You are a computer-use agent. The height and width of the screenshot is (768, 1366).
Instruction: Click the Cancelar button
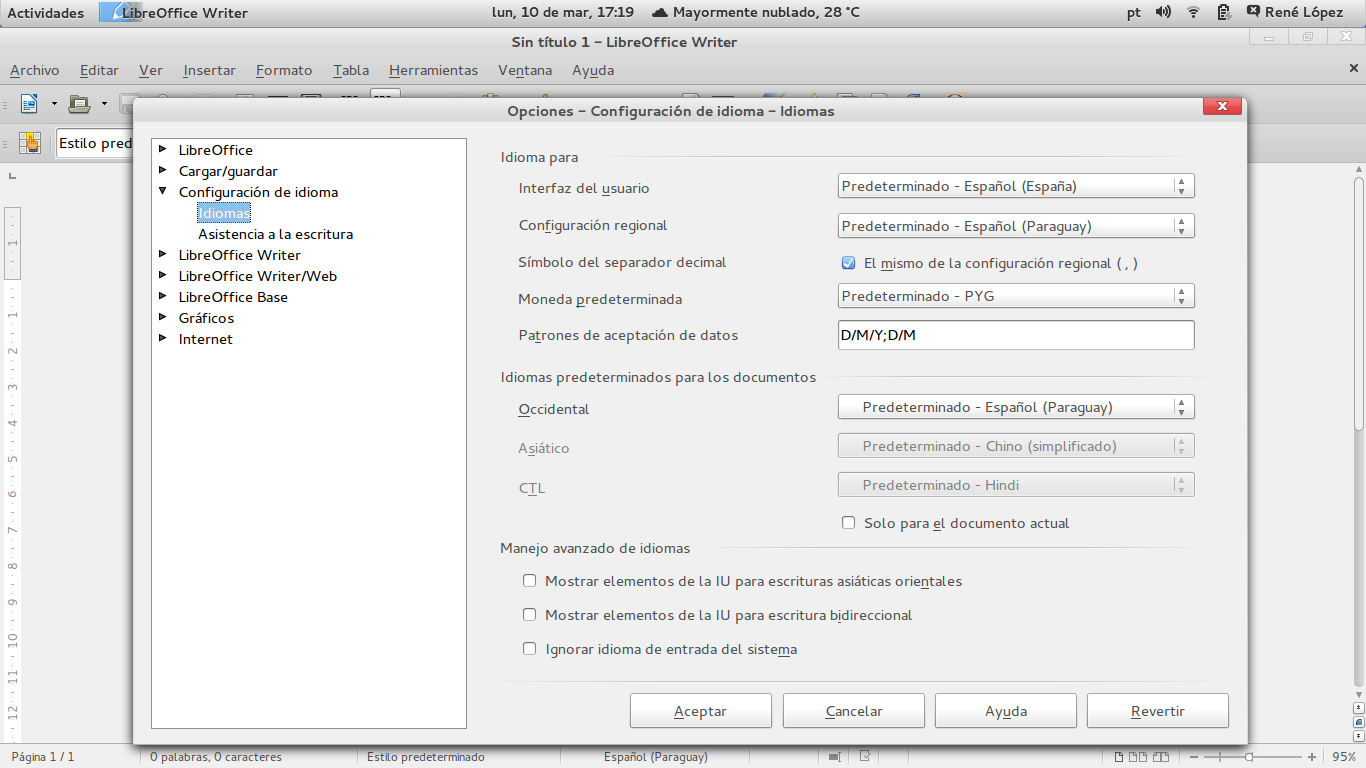click(x=853, y=711)
